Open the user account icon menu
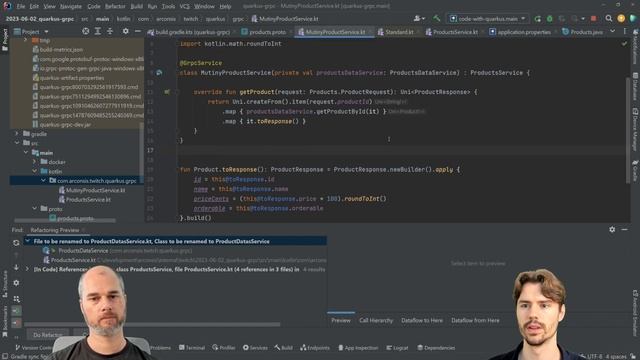Image resolution: width=640 pixels, height=360 pixels. tap(419, 18)
